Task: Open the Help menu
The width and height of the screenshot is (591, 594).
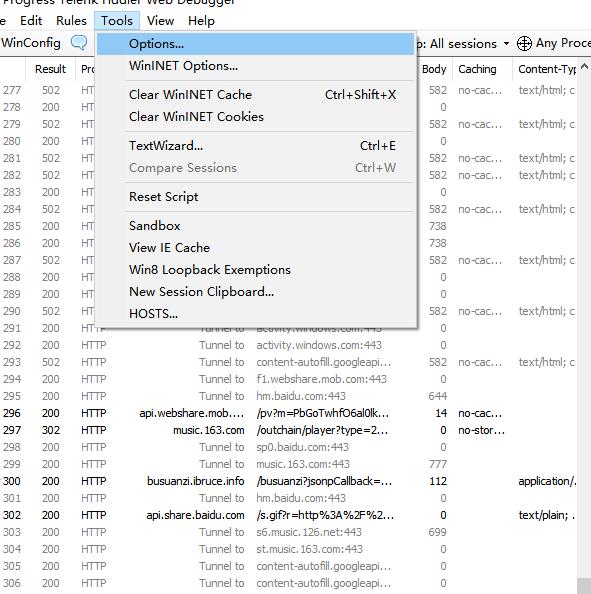Action: [x=201, y=20]
